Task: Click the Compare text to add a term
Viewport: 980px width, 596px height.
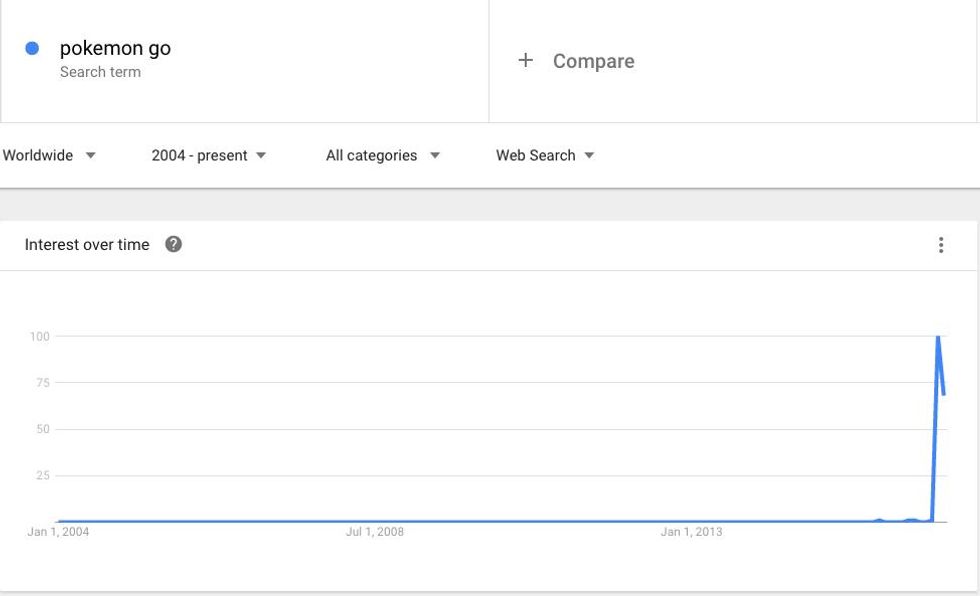Action: (593, 61)
